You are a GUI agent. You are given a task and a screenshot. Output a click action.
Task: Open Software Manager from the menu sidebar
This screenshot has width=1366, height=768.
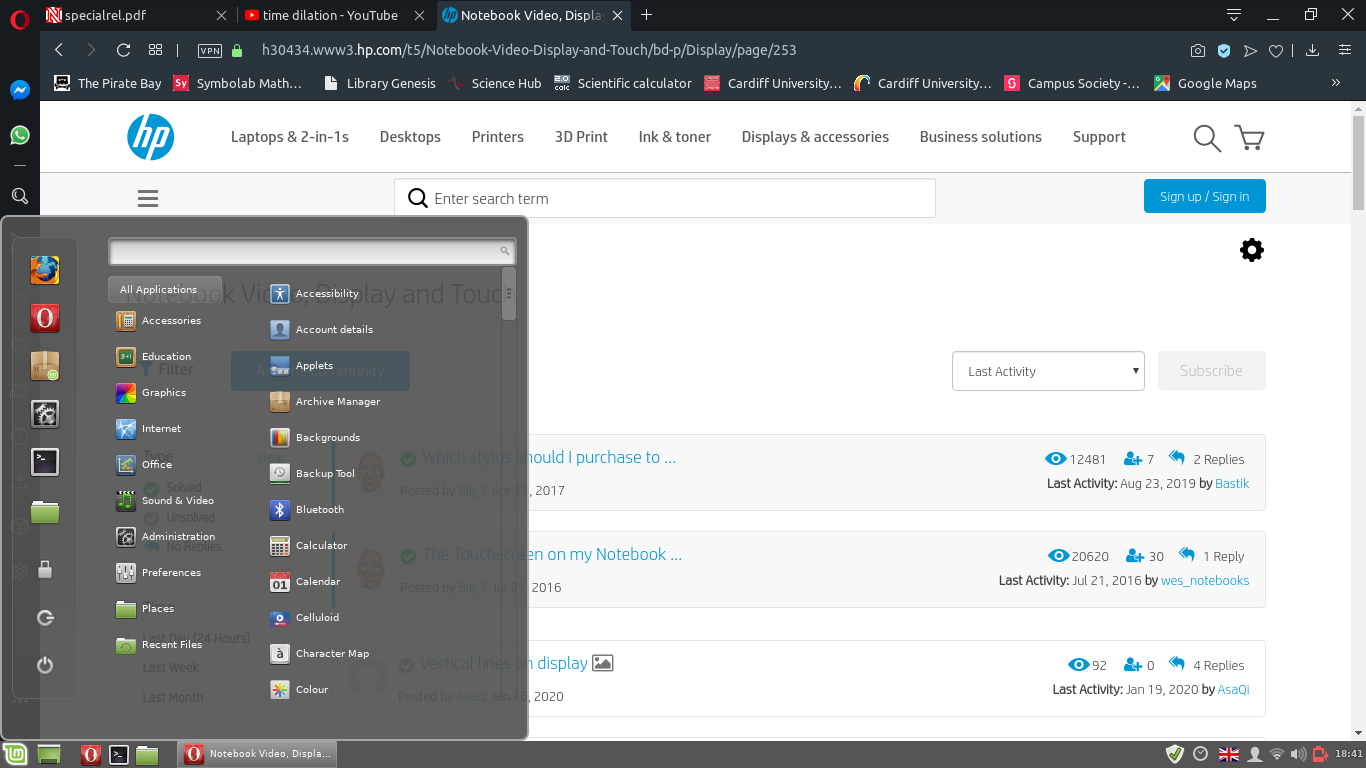coord(45,365)
